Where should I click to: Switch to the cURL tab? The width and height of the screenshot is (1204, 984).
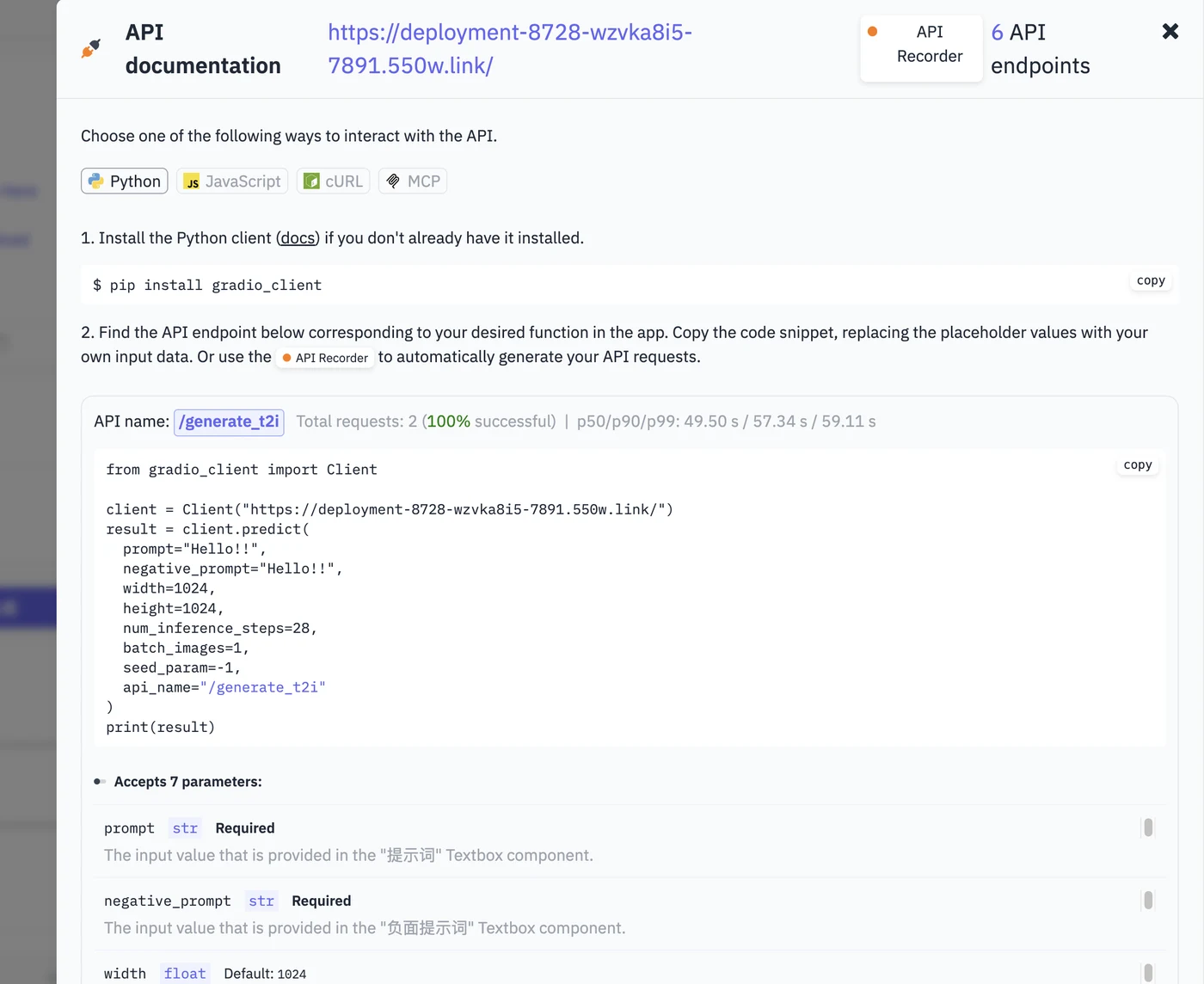333,181
